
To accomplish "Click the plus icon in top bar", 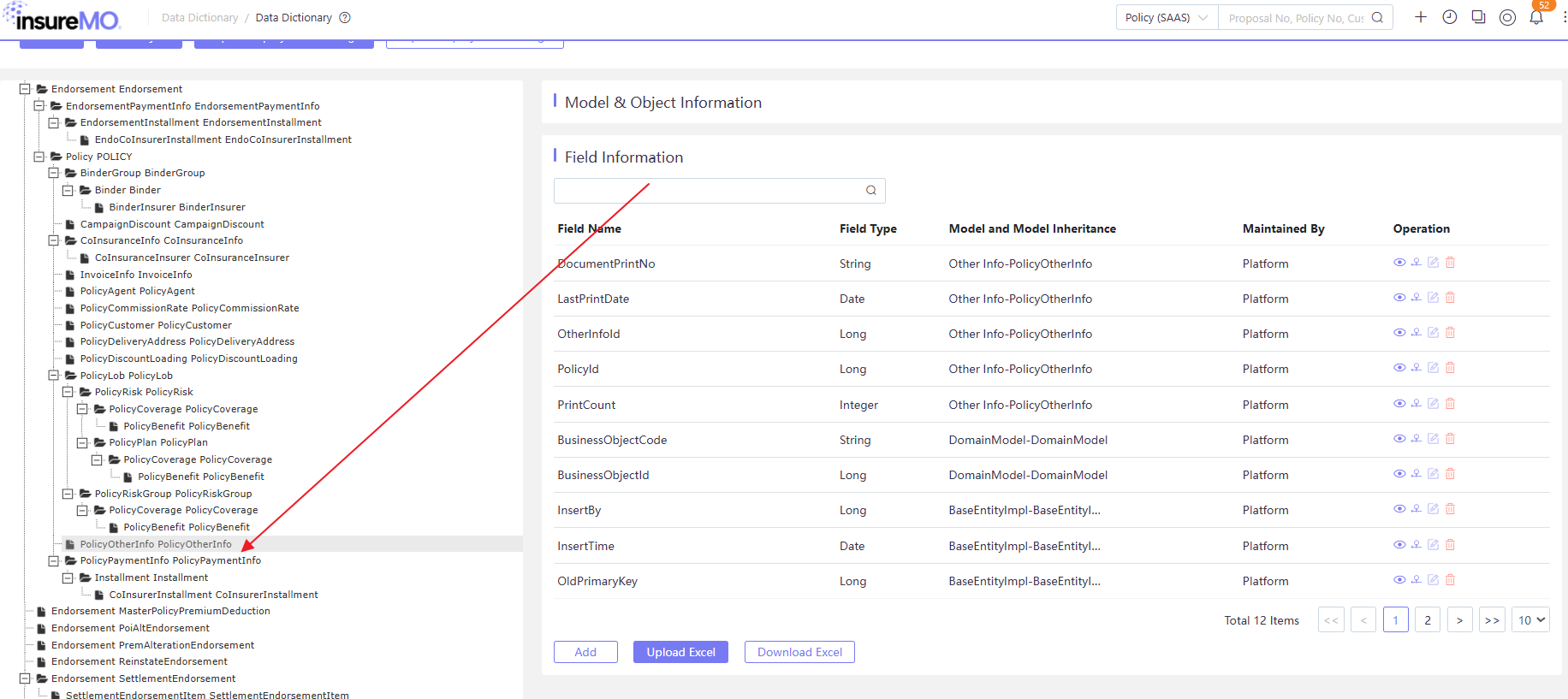I will 1421,17.
